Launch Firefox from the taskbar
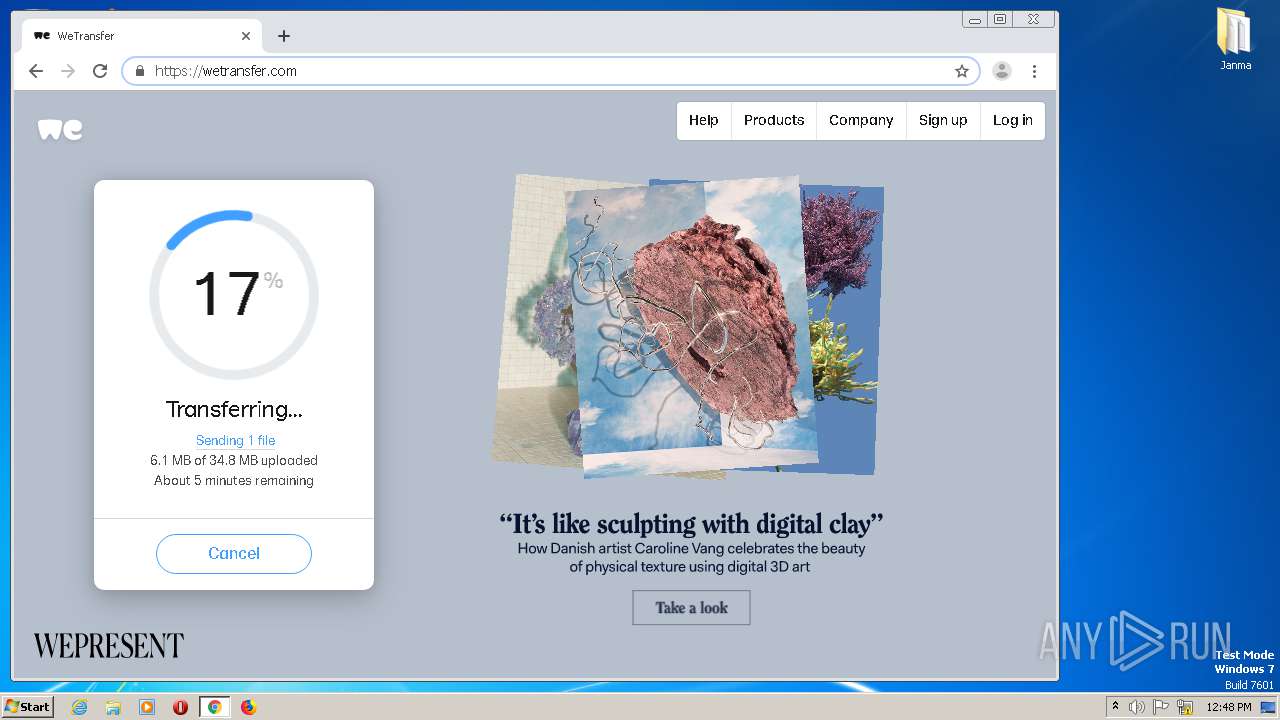The height and width of the screenshot is (720, 1280). (248, 707)
